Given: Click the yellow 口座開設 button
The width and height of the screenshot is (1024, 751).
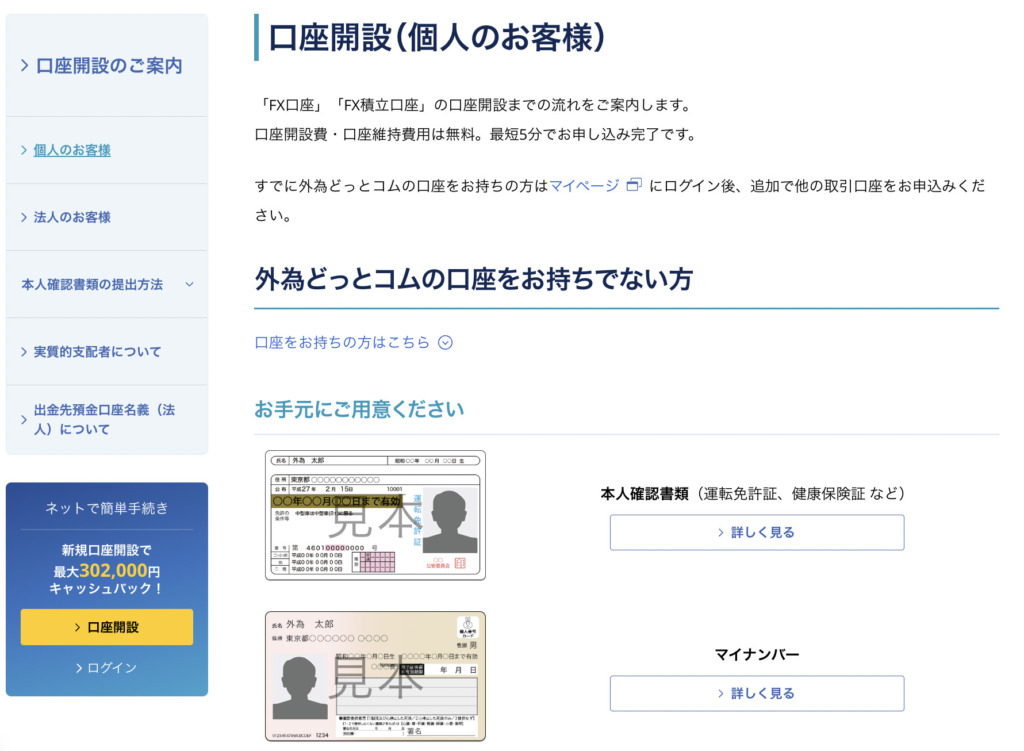Looking at the screenshot, I should 106,627.
